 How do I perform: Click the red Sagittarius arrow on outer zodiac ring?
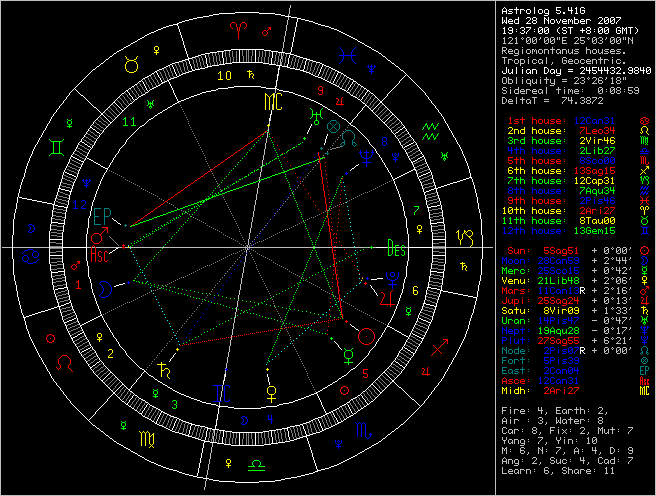click(439, 347)
